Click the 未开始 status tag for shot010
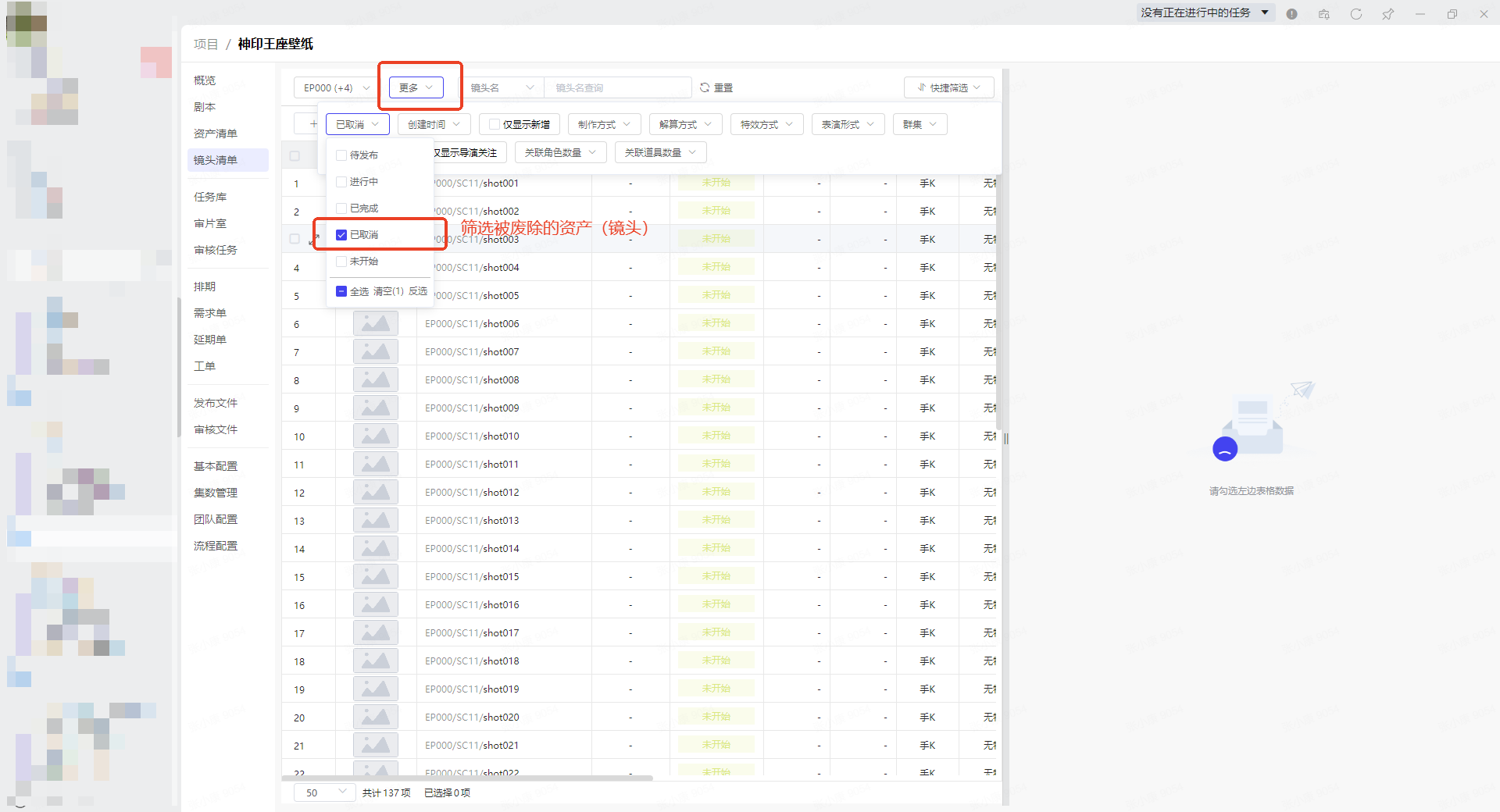 [716, 436]
